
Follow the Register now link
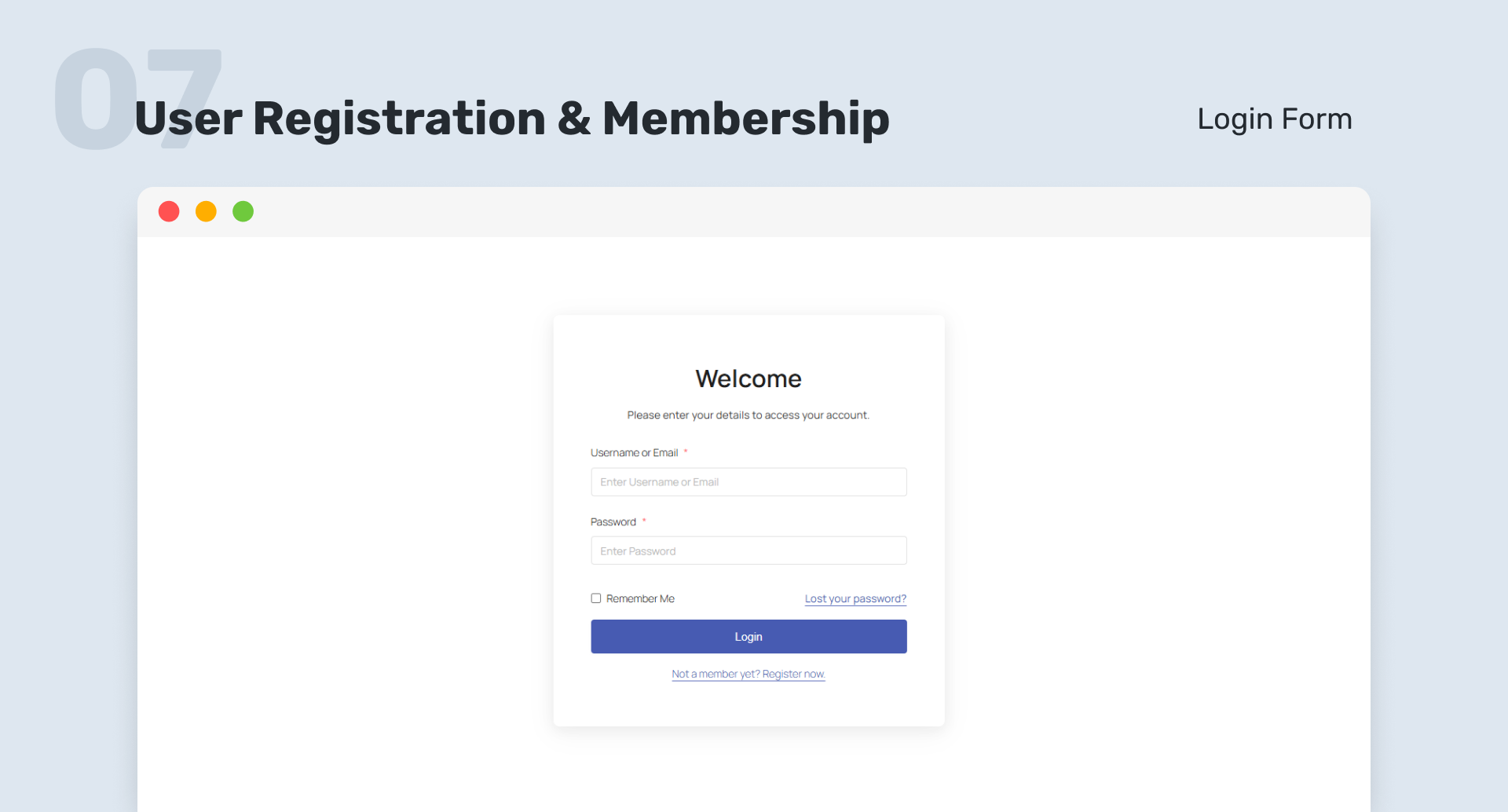coord(749,674)
